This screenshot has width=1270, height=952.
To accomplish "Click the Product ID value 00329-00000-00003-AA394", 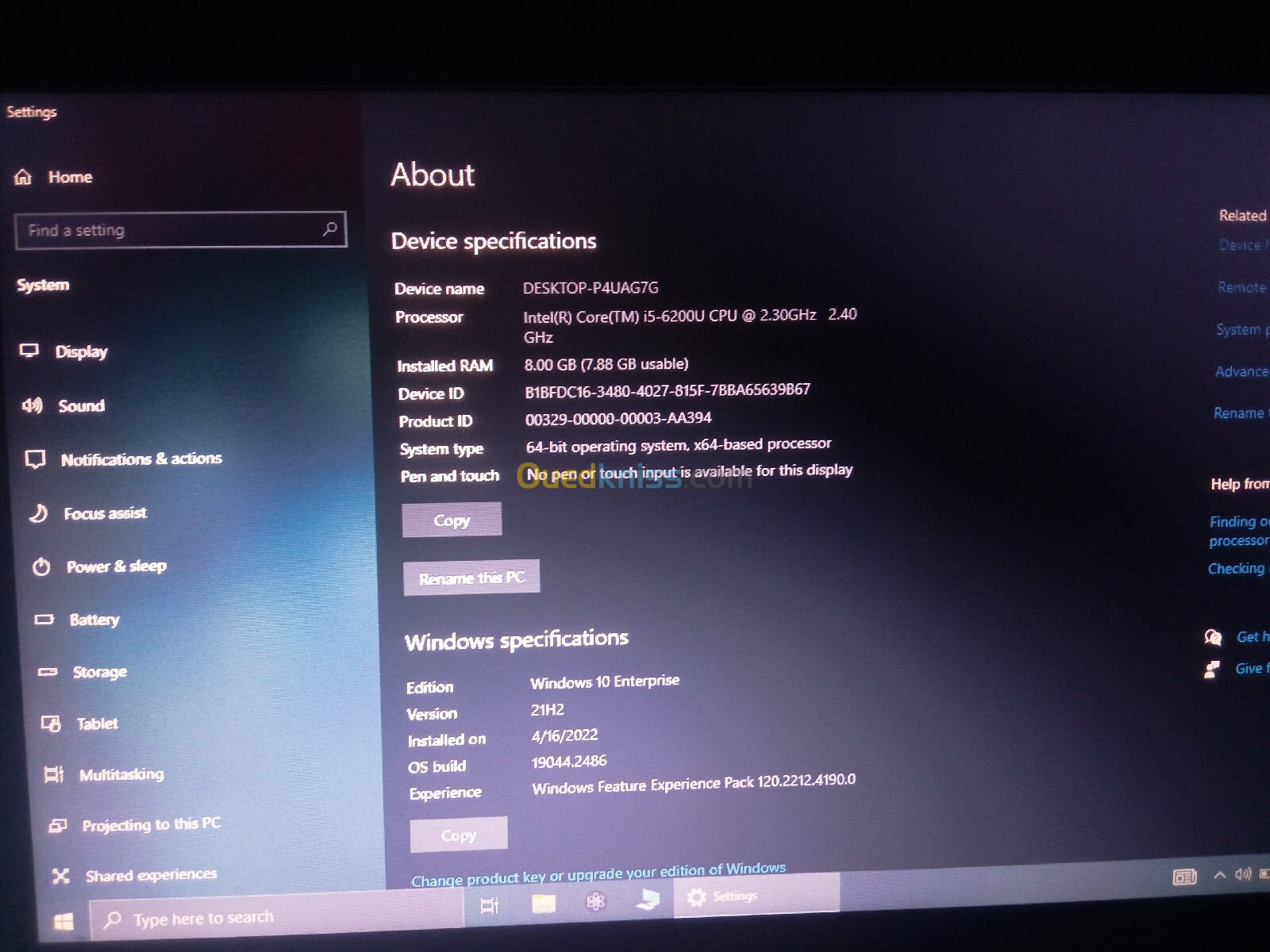I will pyautogui.click(x=618, y=418).
